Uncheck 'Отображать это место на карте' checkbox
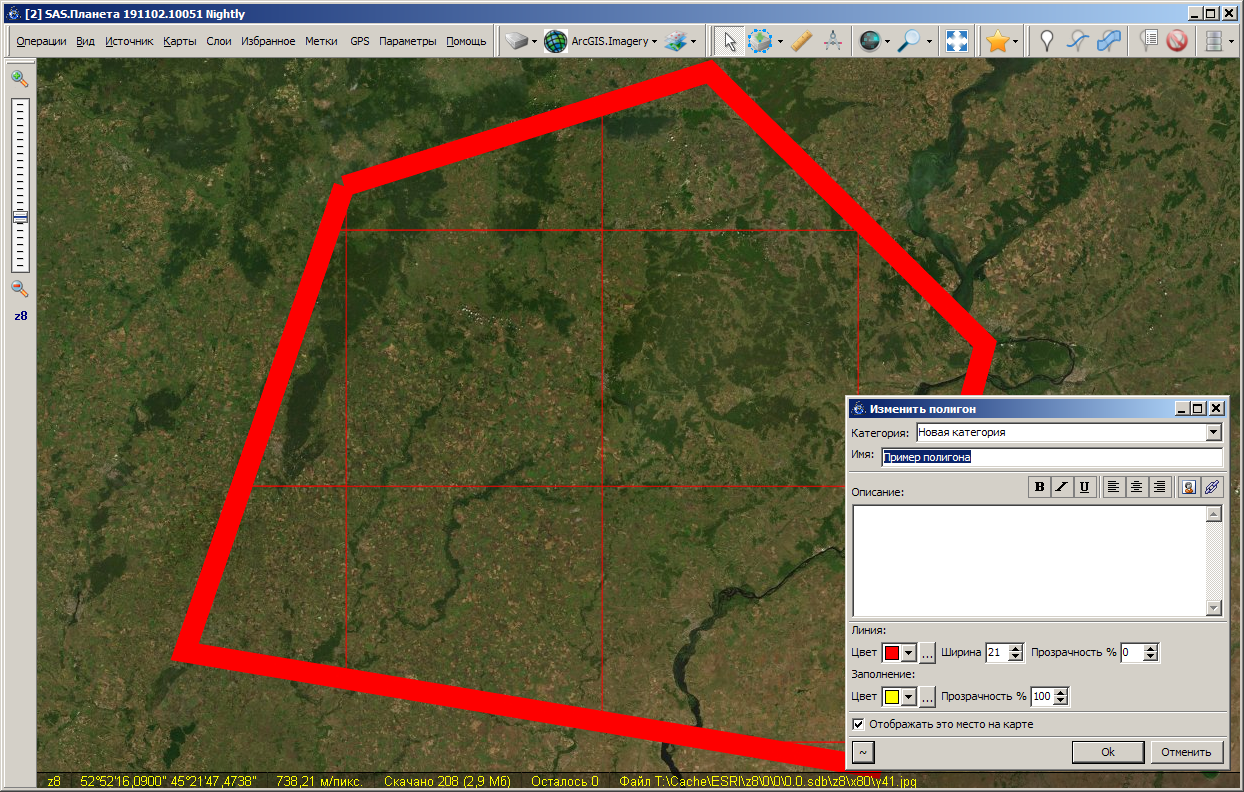1244x792 pixels. tap(858, 724)
